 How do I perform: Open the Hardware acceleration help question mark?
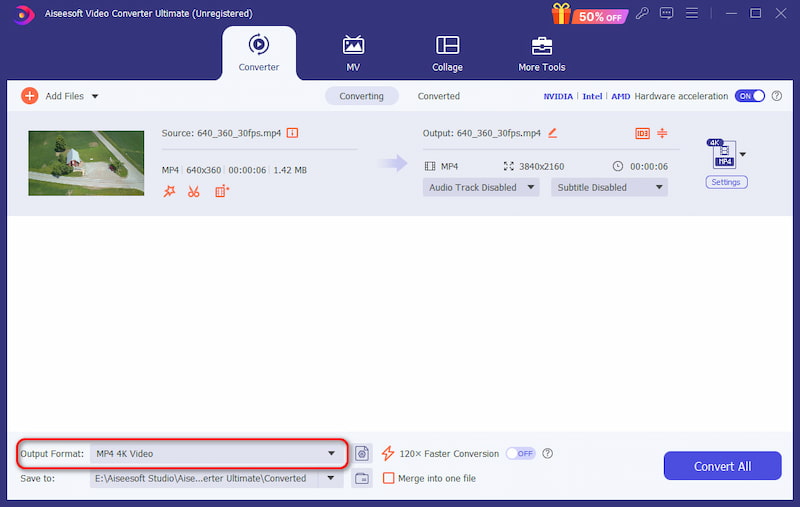(x=777, y=96)
